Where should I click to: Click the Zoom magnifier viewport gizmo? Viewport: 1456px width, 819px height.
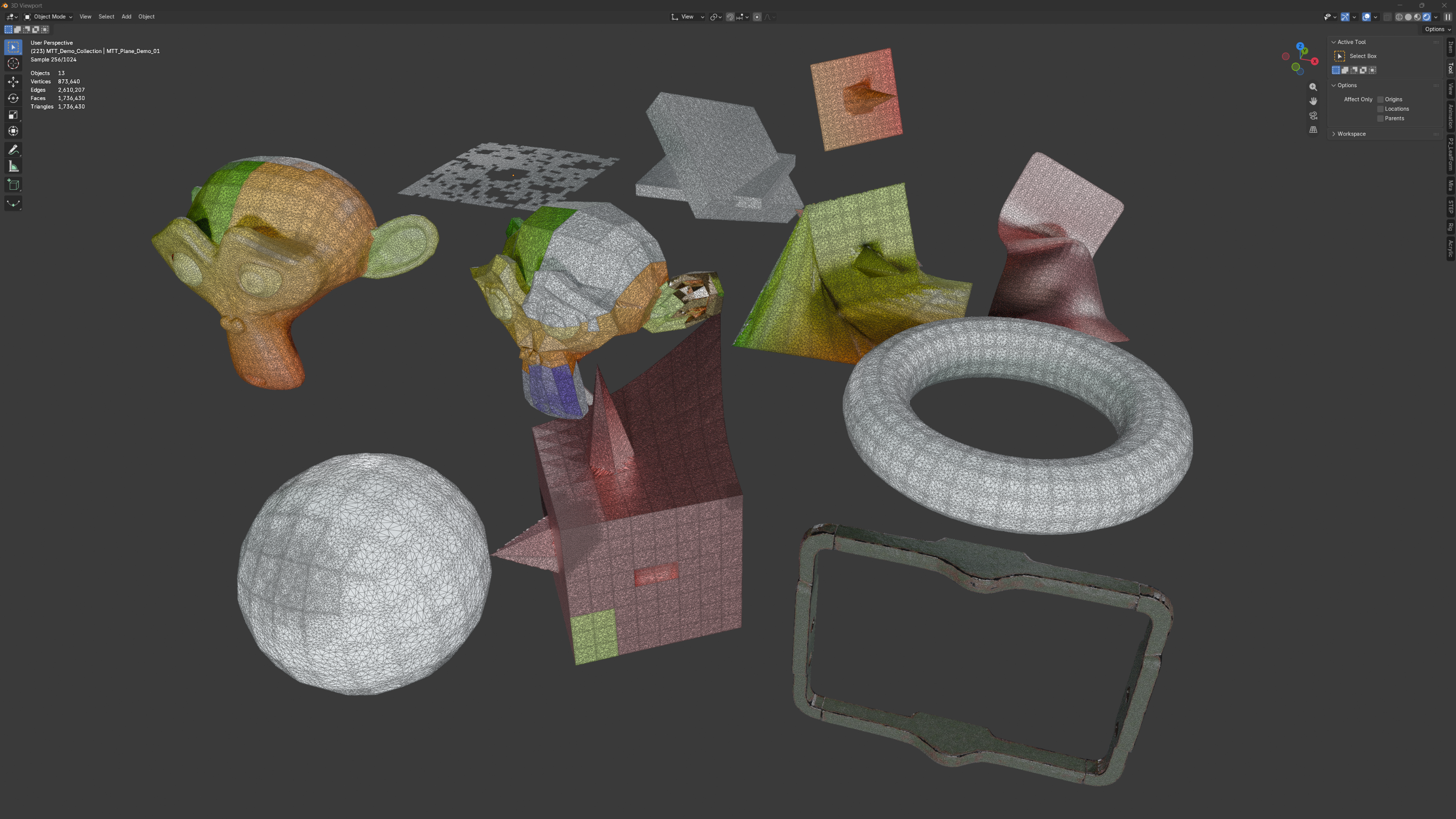click(x=1313, y=87)
